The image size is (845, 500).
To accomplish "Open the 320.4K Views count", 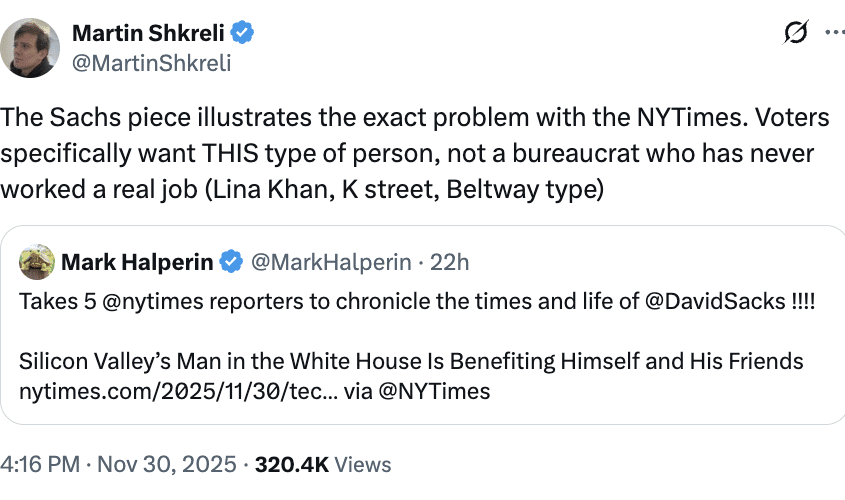I will (323, 465).
